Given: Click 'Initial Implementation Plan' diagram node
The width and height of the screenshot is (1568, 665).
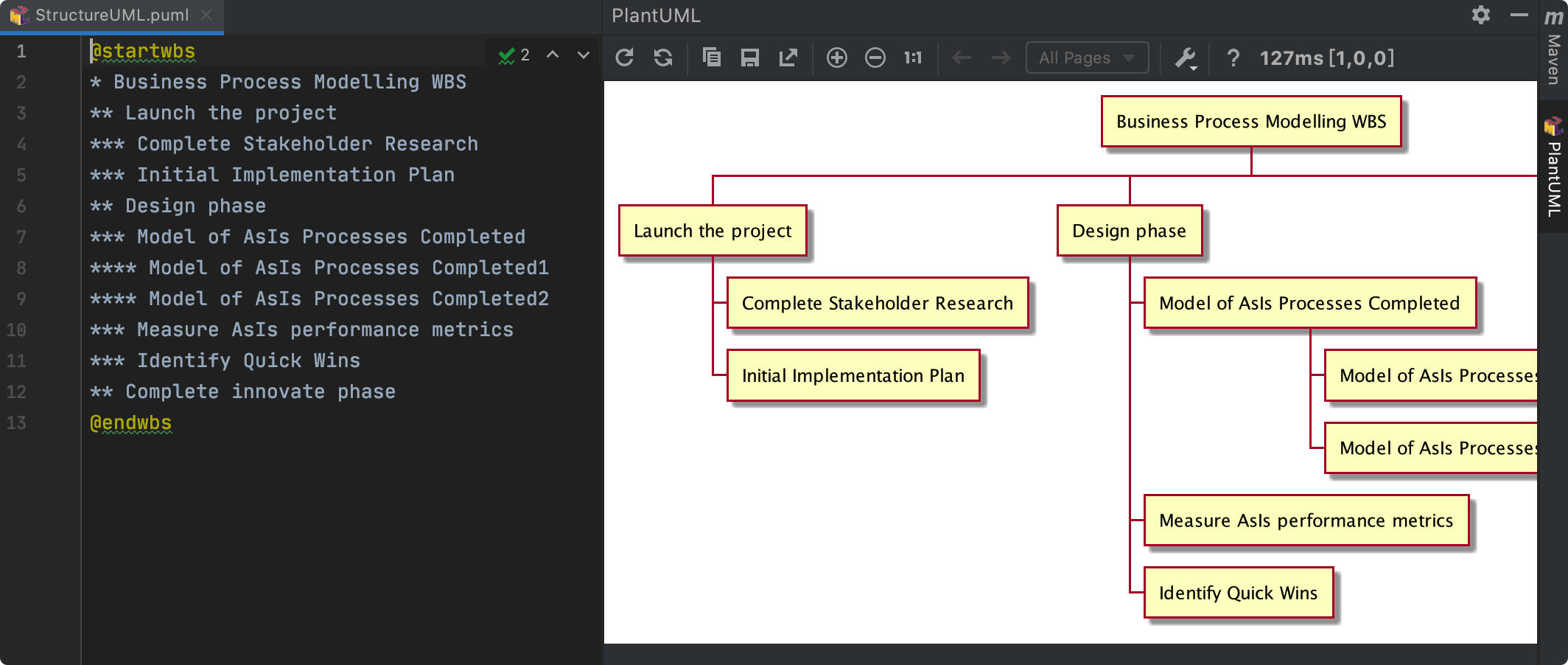Looking at the screenshot, I should tap(853, 375).
